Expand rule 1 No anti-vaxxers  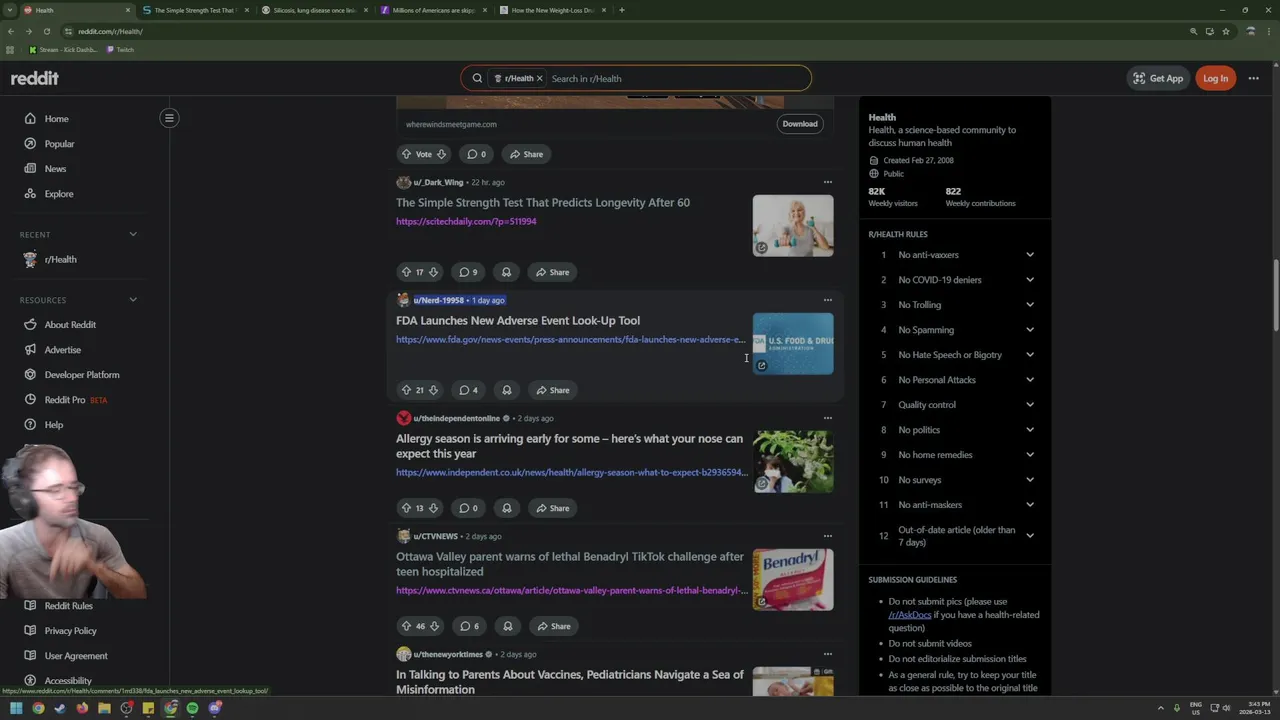(x=1030, y=255)
